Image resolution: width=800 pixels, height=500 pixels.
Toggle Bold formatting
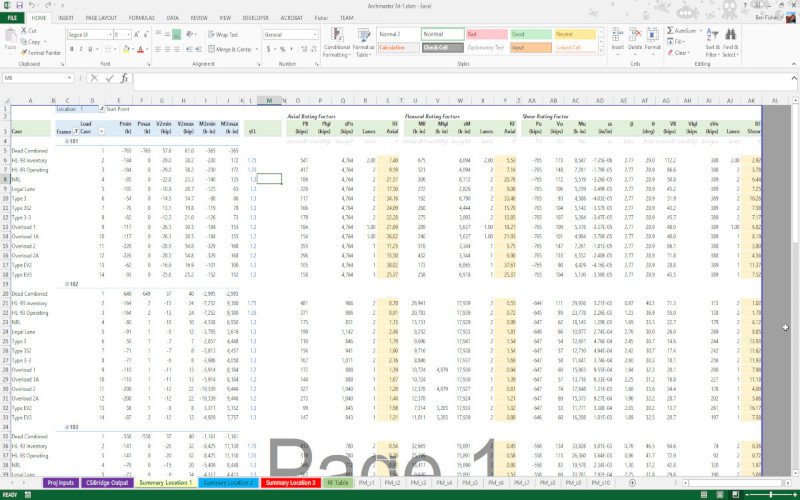[71, 47]
